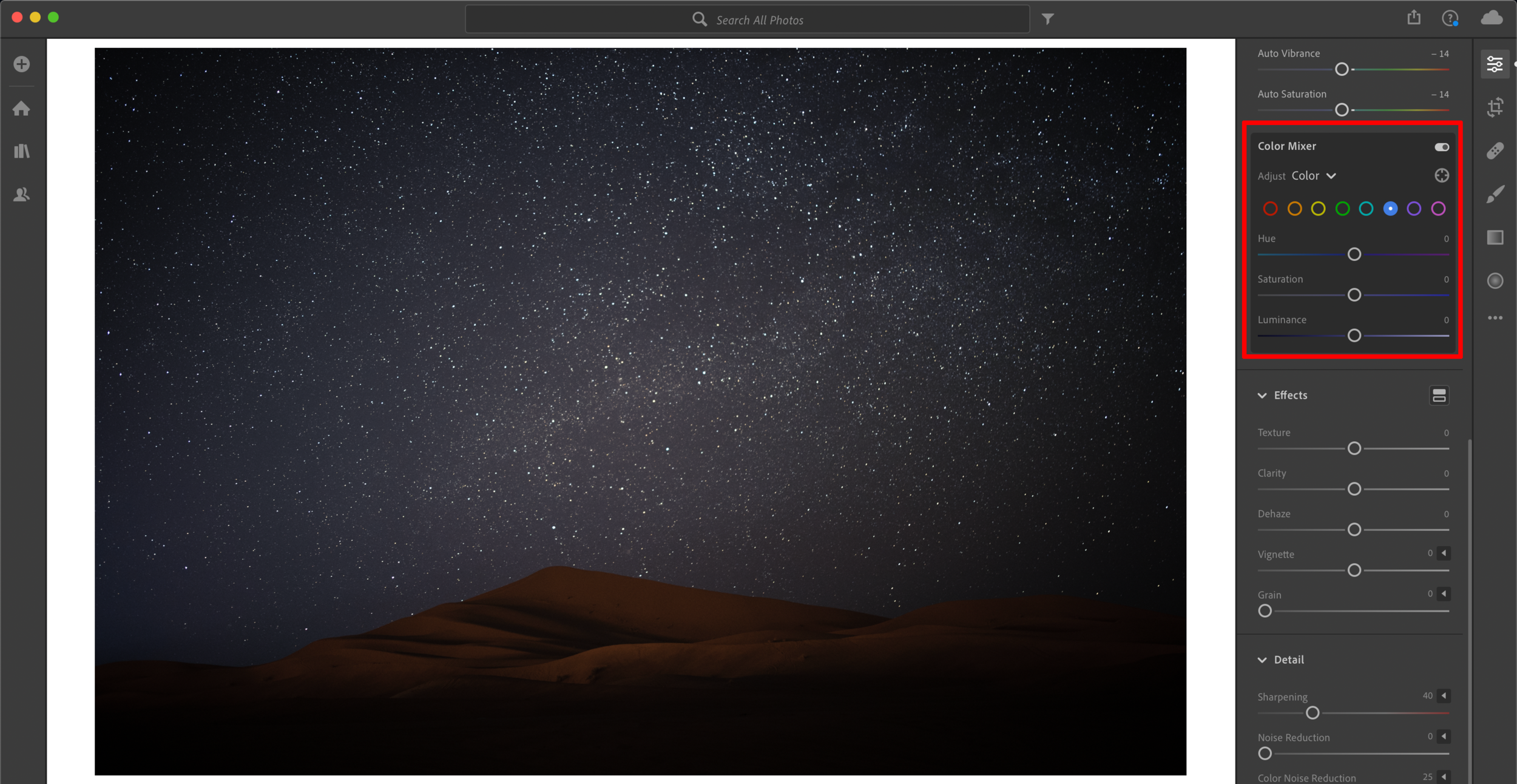
Task: Expand the Sharpening disclosure triangle
Action: 1444,696
